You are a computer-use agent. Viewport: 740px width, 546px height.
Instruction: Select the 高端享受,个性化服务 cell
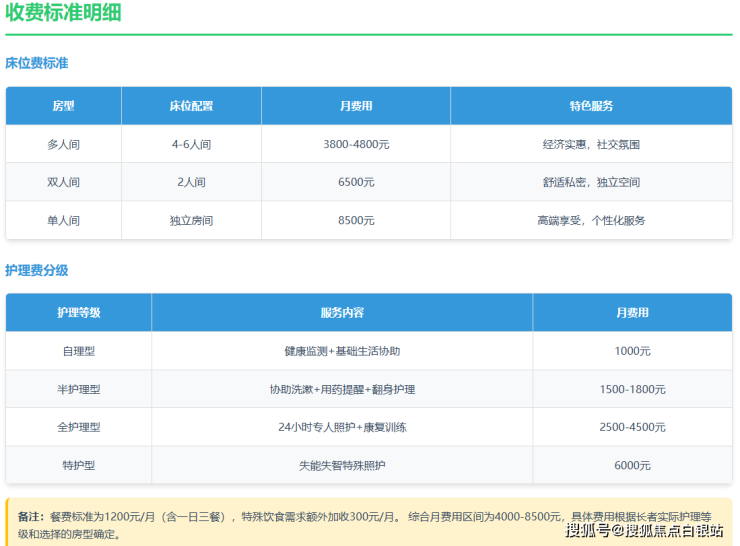point(591,220)
